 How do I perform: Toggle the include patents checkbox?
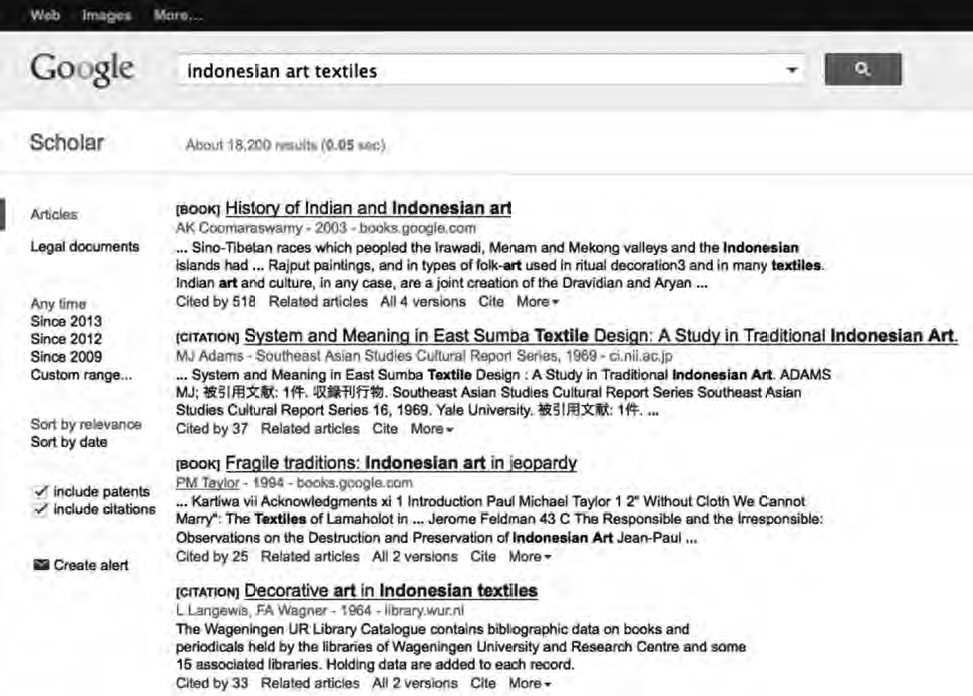point(40,491)
